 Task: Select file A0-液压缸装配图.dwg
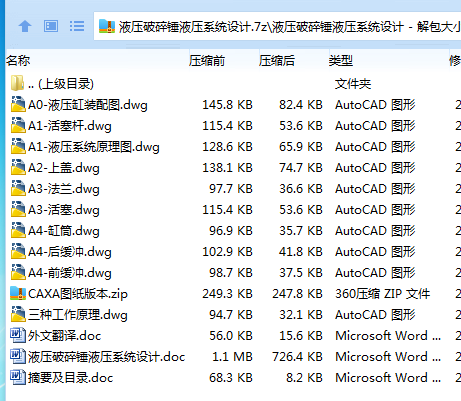coord(88,105)
